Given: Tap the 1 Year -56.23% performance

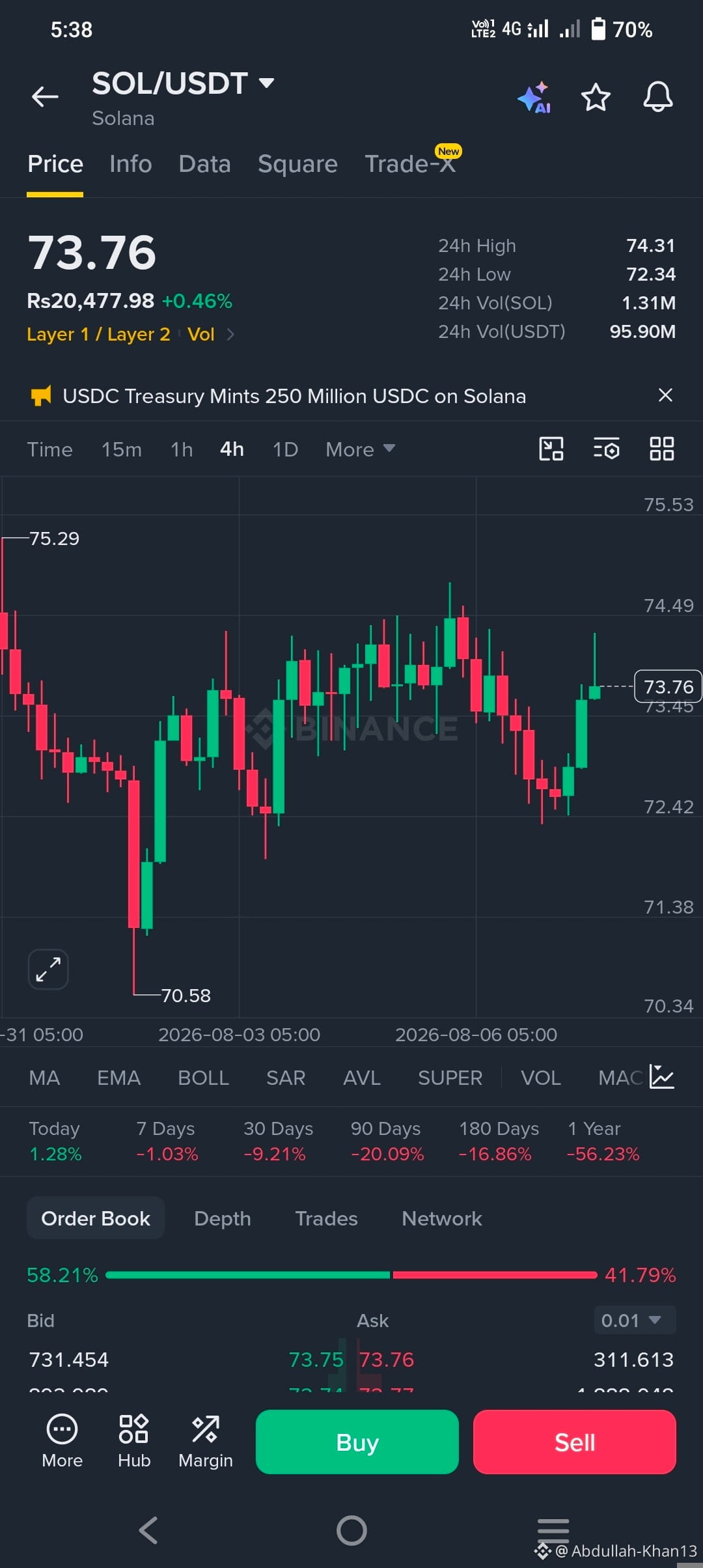Looking at the screenshot, I should 603,1141.
